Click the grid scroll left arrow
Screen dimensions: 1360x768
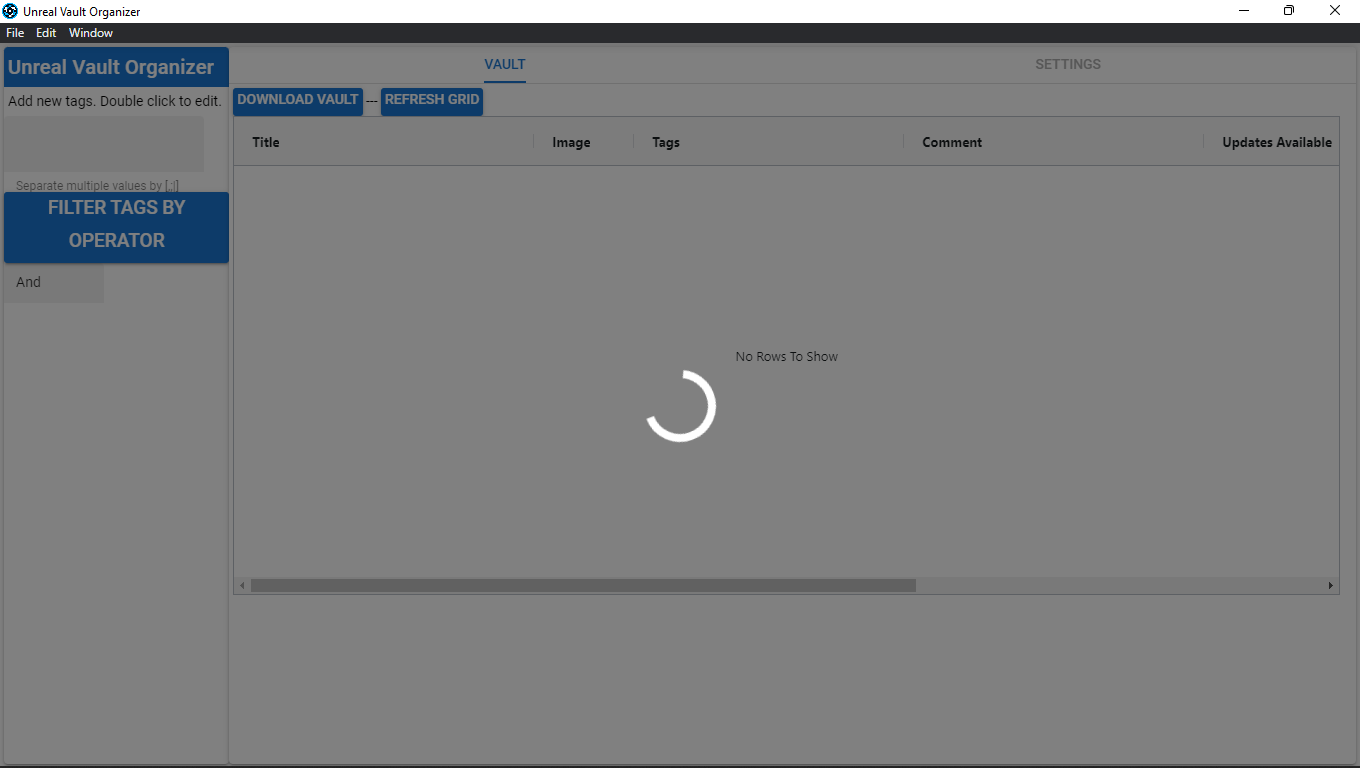242,585
